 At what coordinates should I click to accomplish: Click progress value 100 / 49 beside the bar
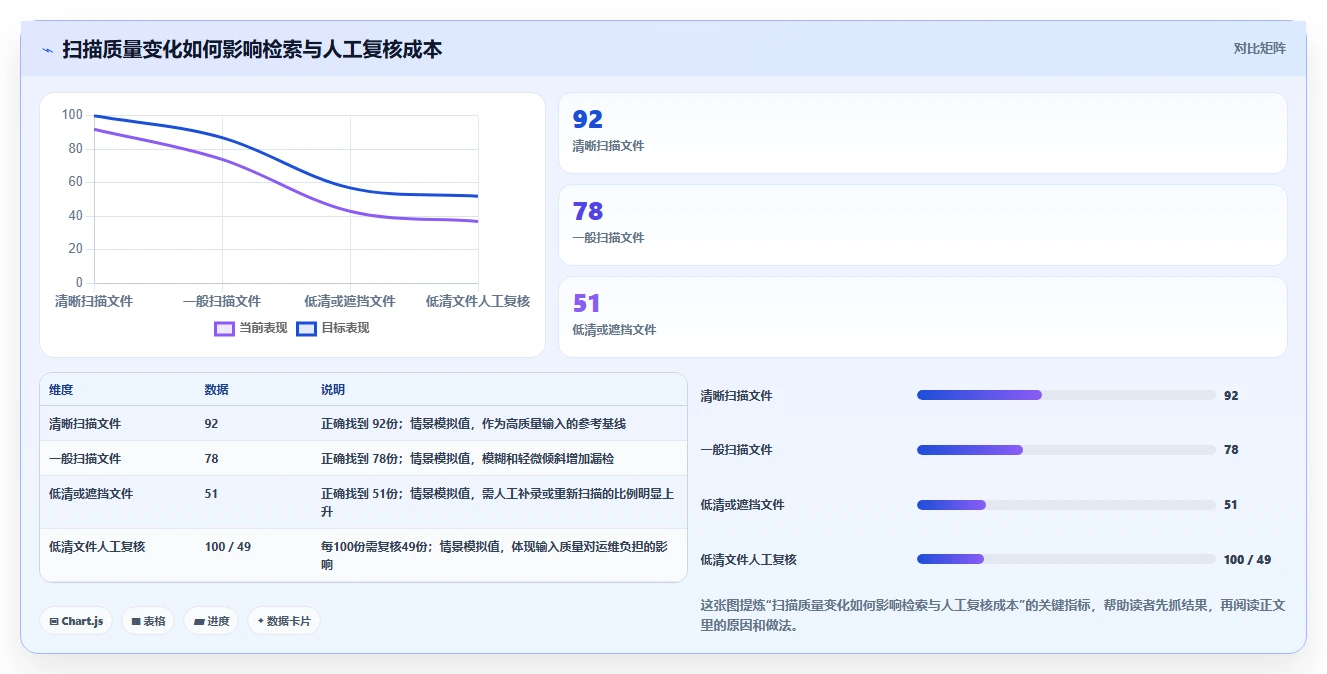[1247, 559]
